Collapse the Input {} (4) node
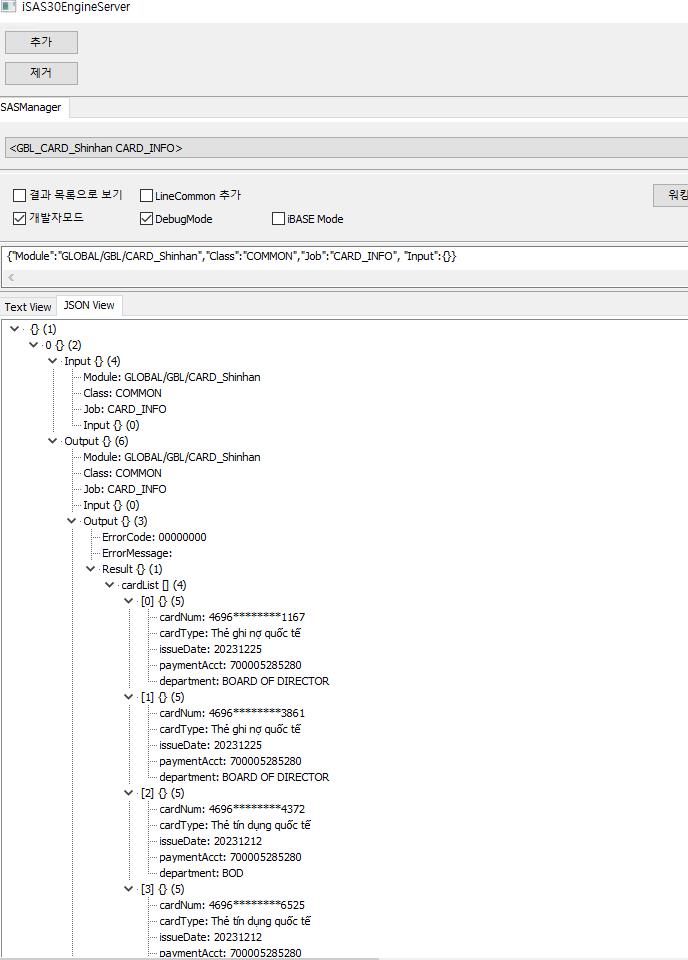 (x=53, y=361)
